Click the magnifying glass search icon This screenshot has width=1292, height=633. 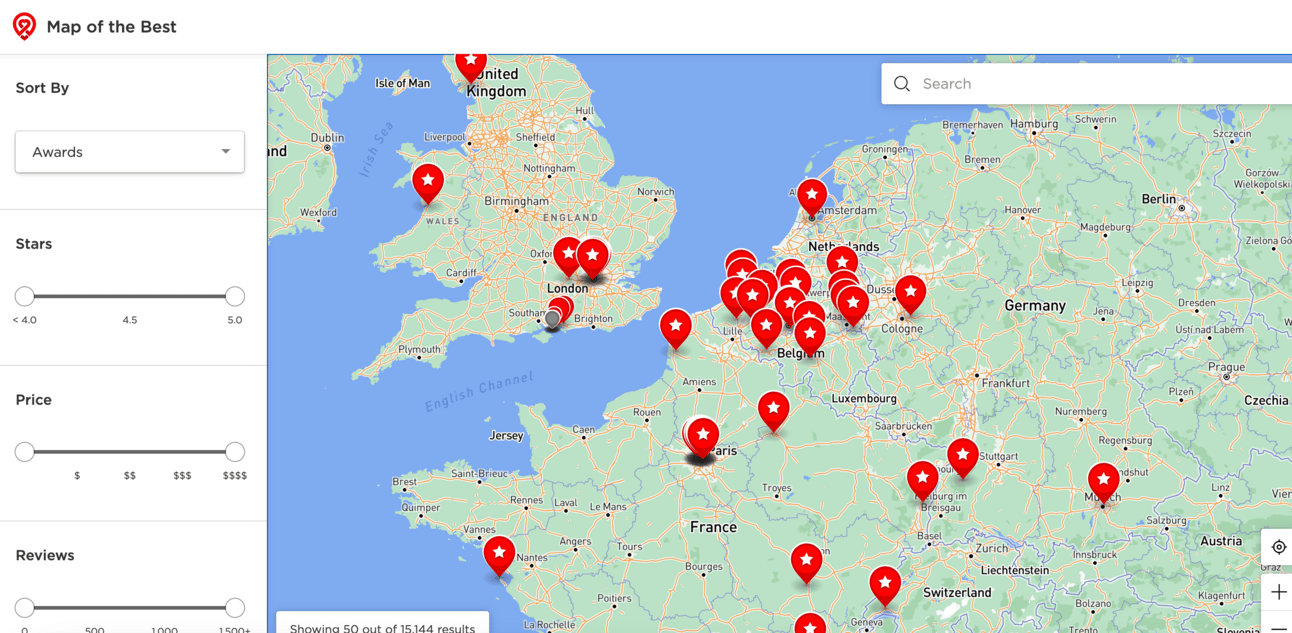[x=902, y=84]
